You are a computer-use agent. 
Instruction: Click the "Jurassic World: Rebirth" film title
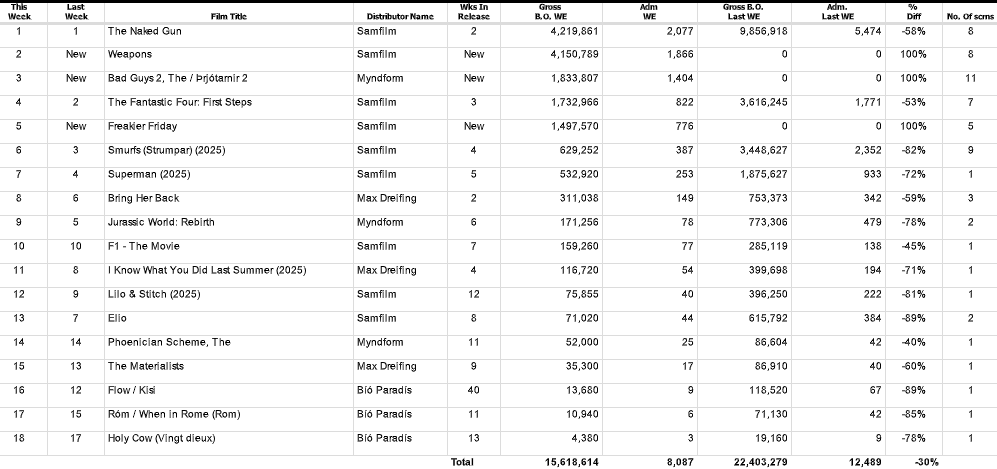pyautogui.click(x=161, y=222)
